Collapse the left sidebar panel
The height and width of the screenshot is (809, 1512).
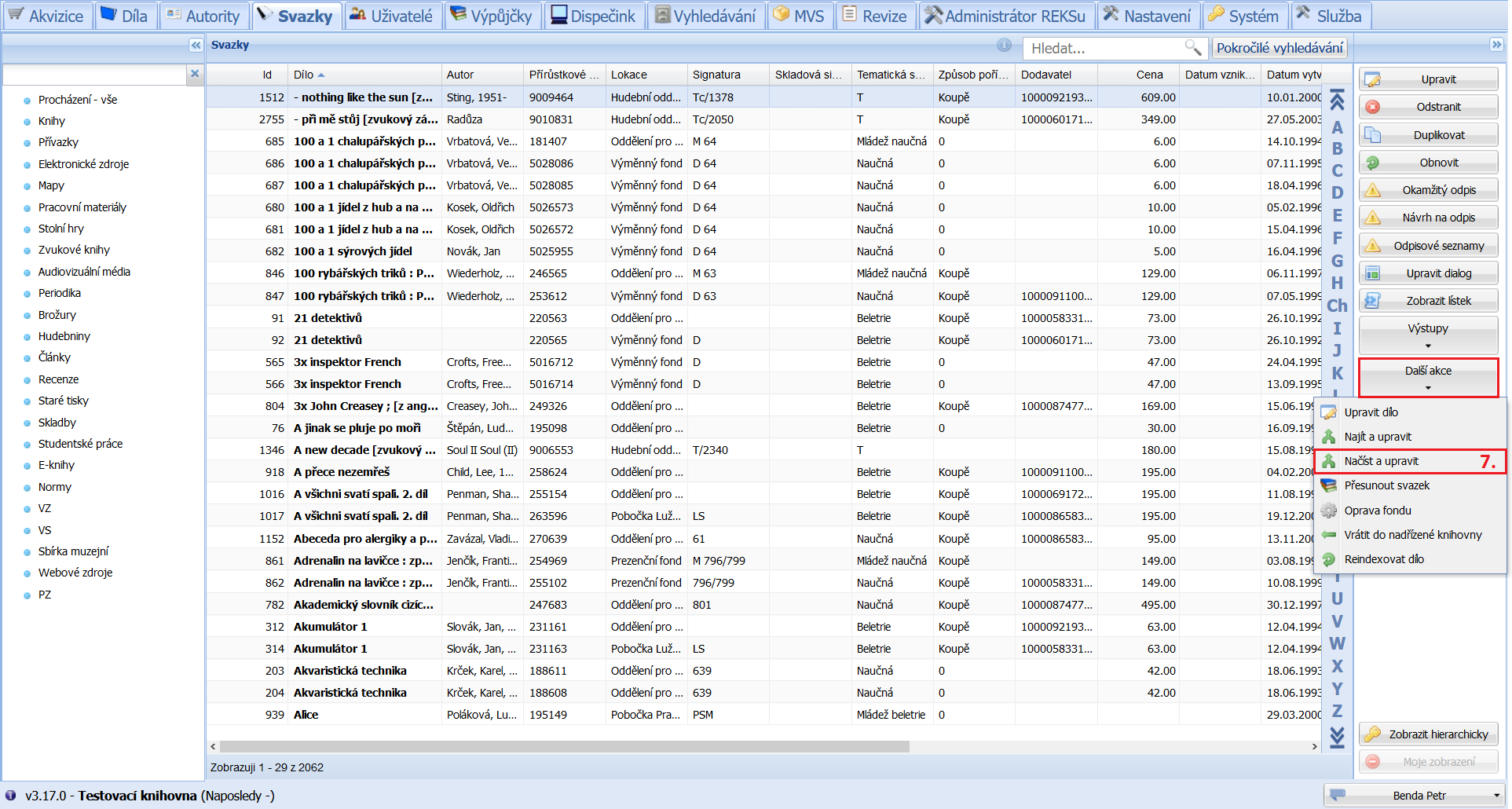[196, 46]
